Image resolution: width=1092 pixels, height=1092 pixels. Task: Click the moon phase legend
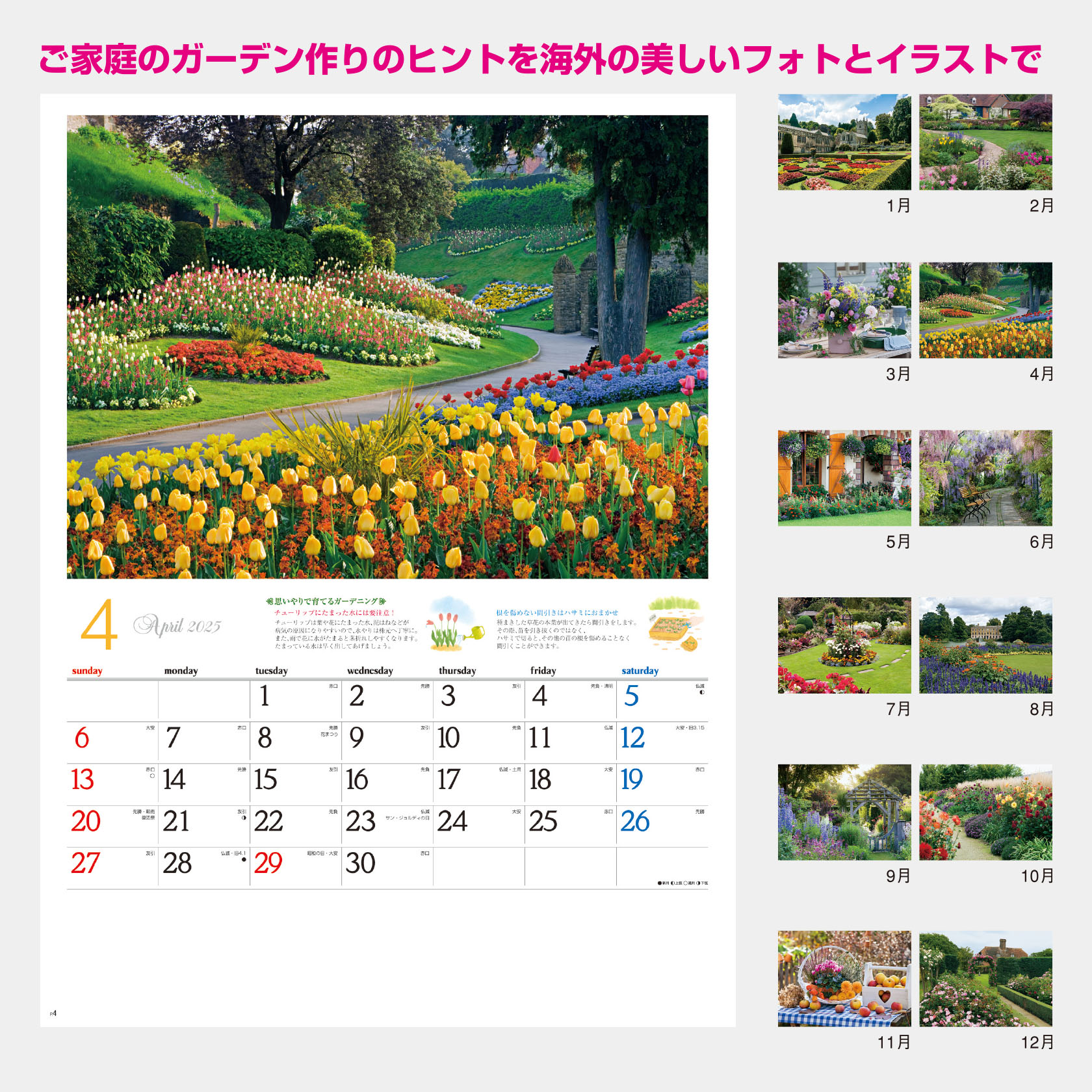pyautogui.click(x=682, y=883)
